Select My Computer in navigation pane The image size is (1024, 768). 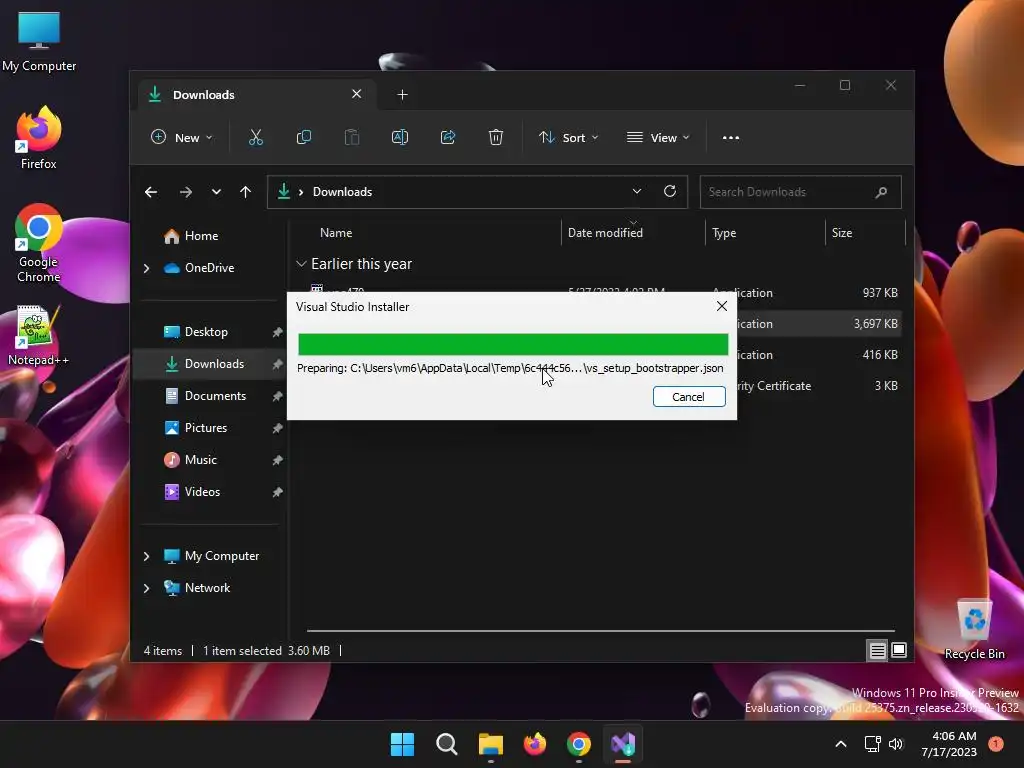(221, 556)
